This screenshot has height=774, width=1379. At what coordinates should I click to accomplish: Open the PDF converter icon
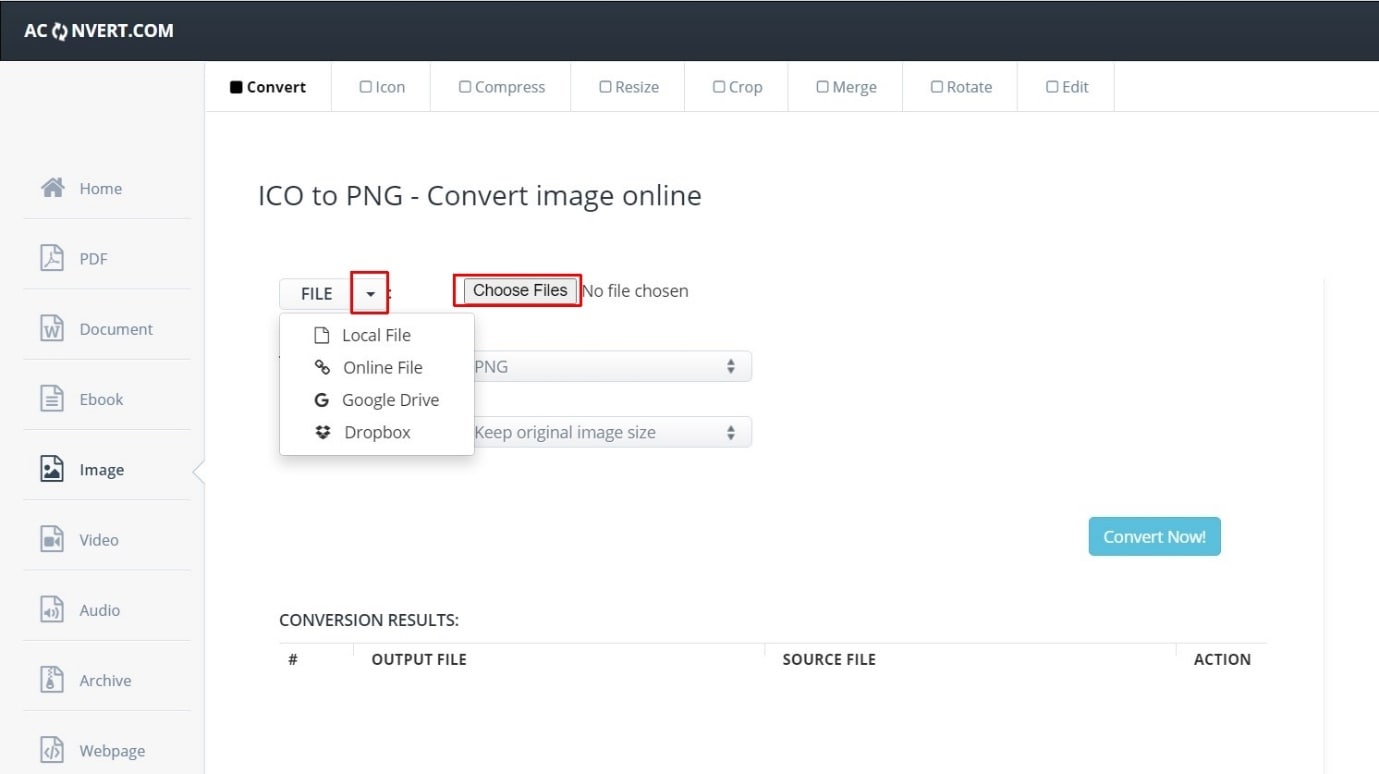click(x=52, y=258)
